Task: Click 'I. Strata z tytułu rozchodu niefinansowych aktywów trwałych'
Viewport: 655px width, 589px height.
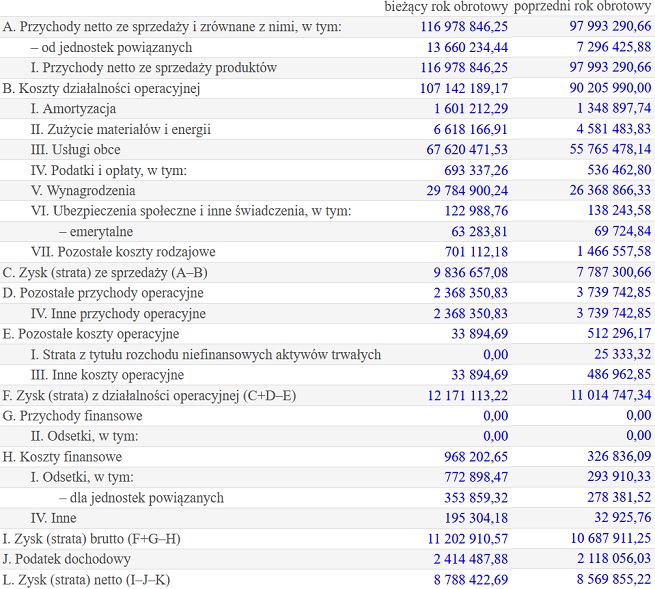Action: coord(206,354)
